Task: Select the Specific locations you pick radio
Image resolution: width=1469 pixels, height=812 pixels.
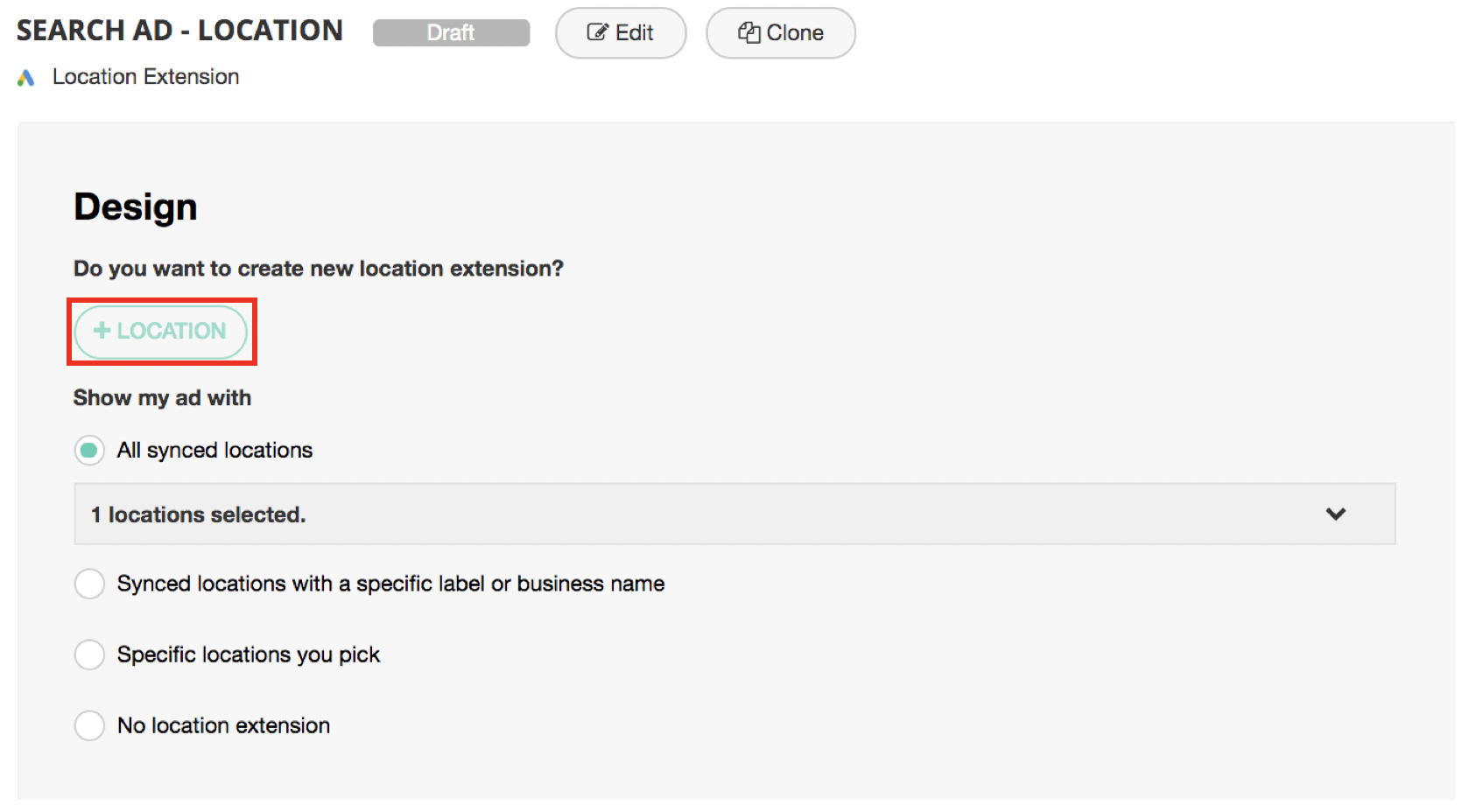Action: pyautogui.click(x=89, y=654)
